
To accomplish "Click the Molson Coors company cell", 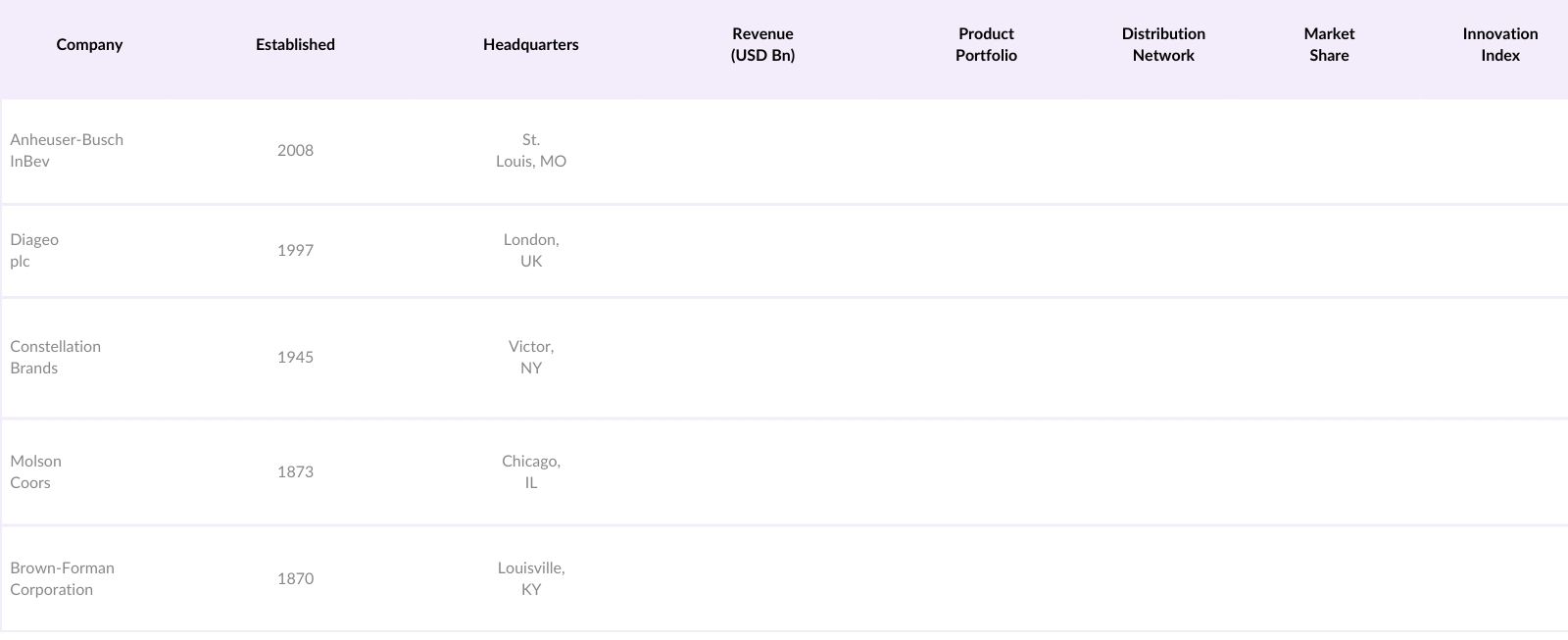I will 35,471.
